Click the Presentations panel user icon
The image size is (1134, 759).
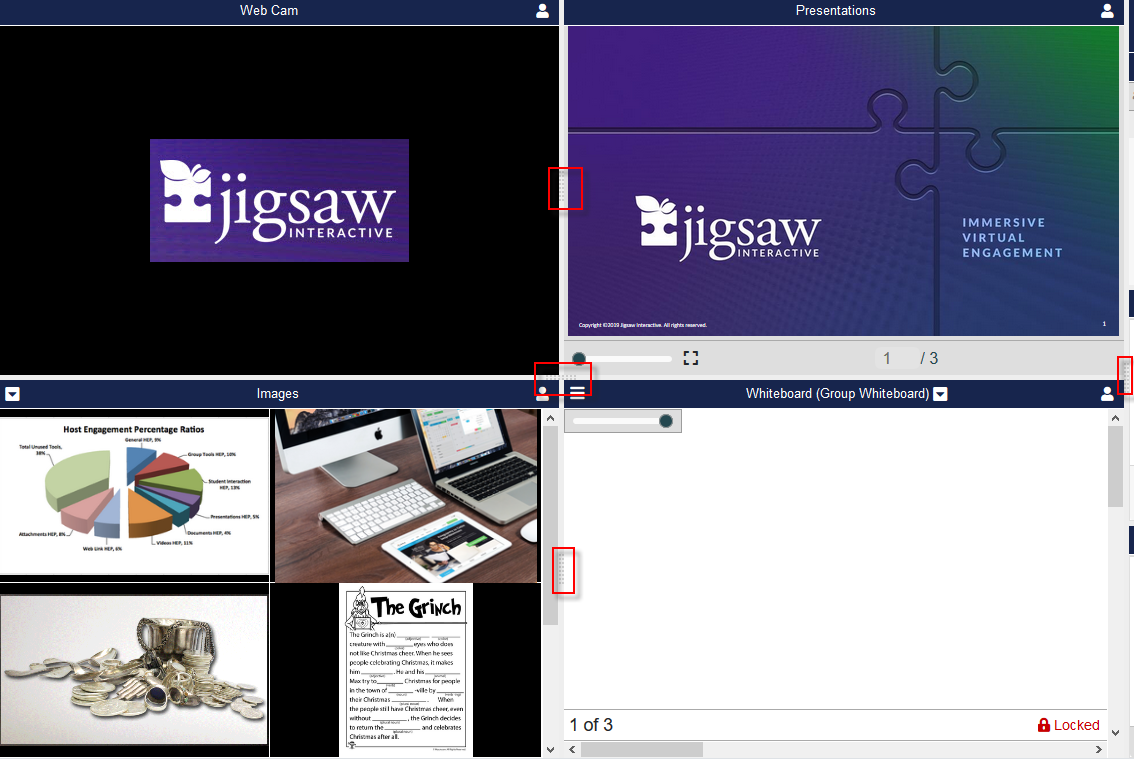(x=1107, y=11)
